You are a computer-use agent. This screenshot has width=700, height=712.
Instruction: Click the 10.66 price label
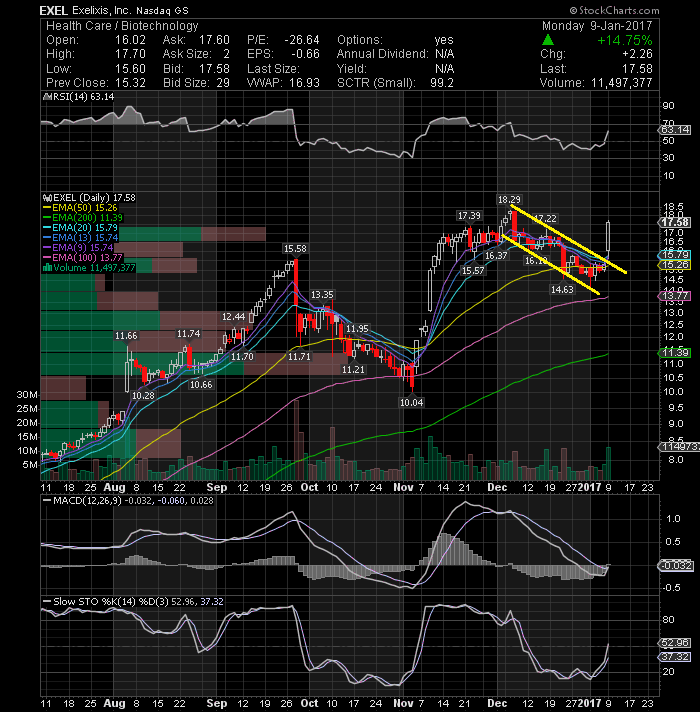[x=201, y=385]
